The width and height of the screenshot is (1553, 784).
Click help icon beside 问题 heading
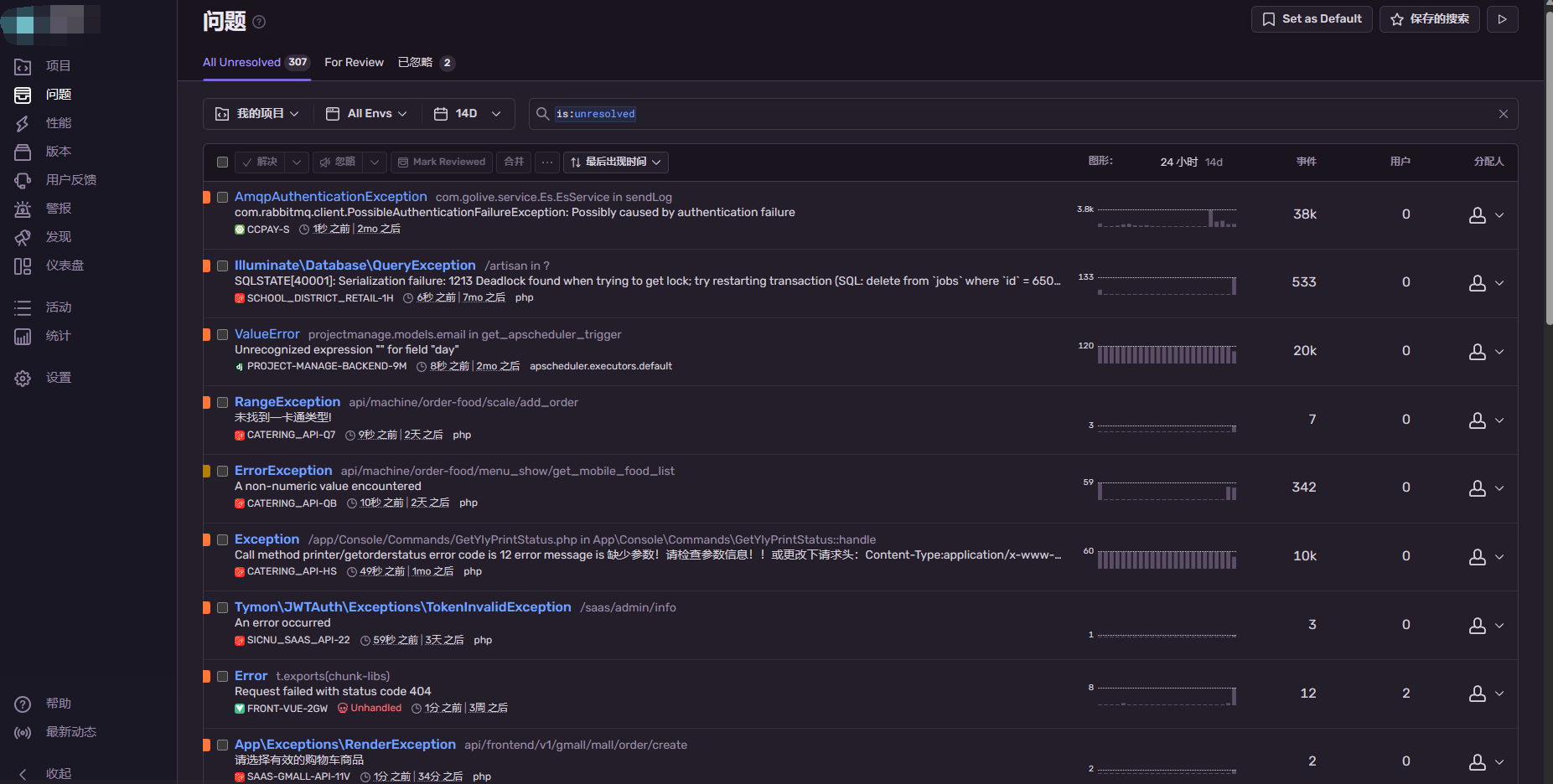[259, 22]
